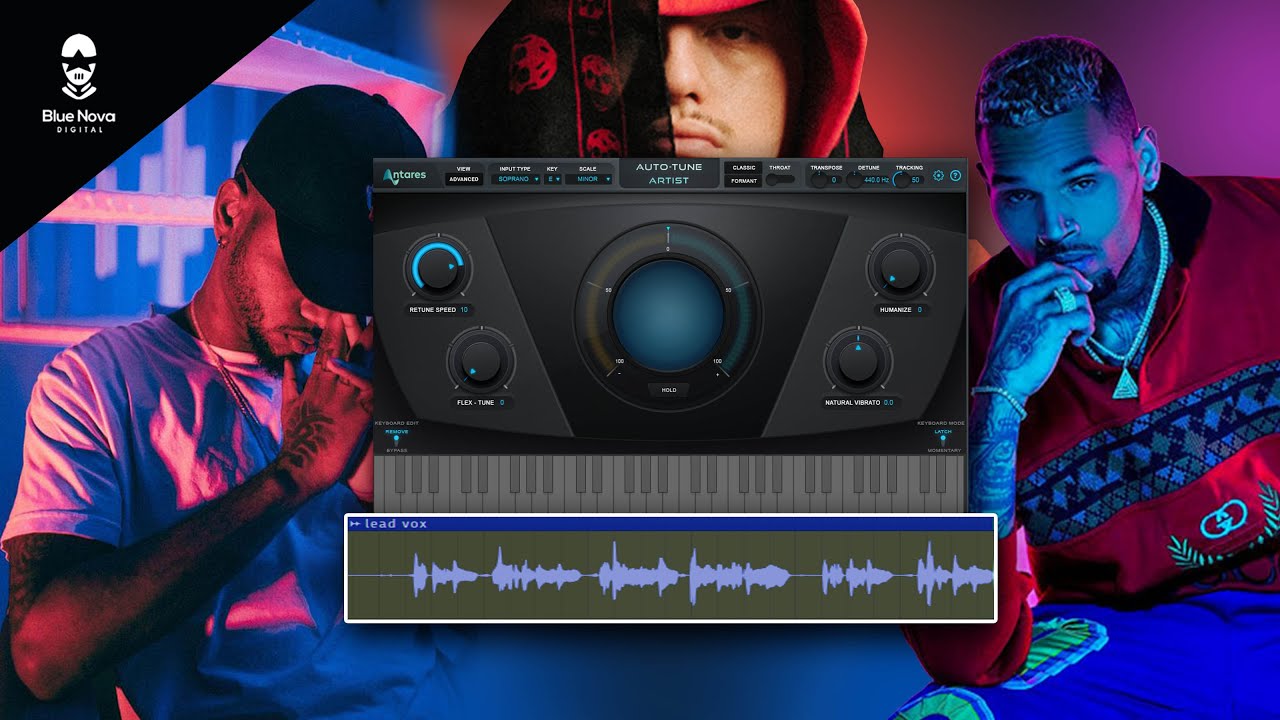Click the Flex-Tune value 0
The image size is (1280, 720).
tap(502, 402)
